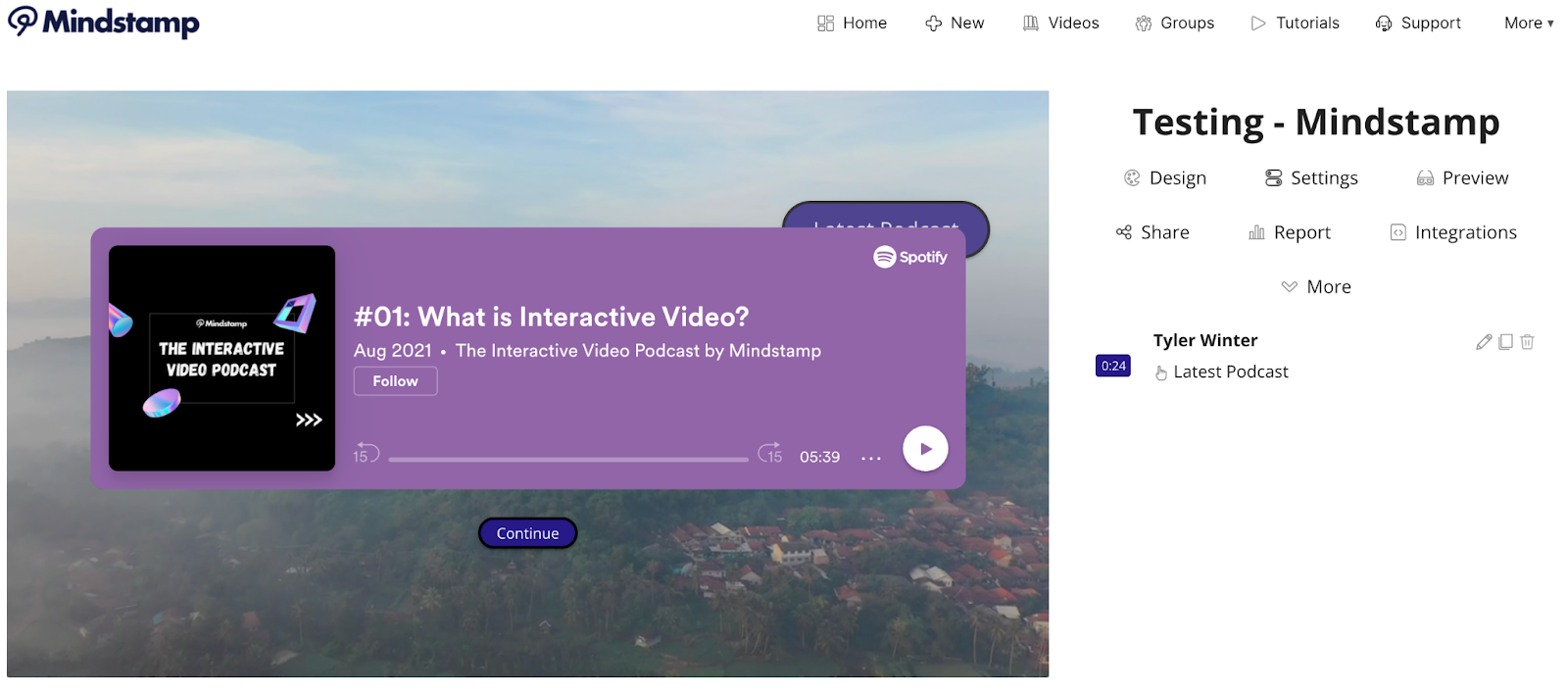The image size is (1568, 695).
Task: Expand More options under Testing - Mindstamp
Action: (1316, 286)
